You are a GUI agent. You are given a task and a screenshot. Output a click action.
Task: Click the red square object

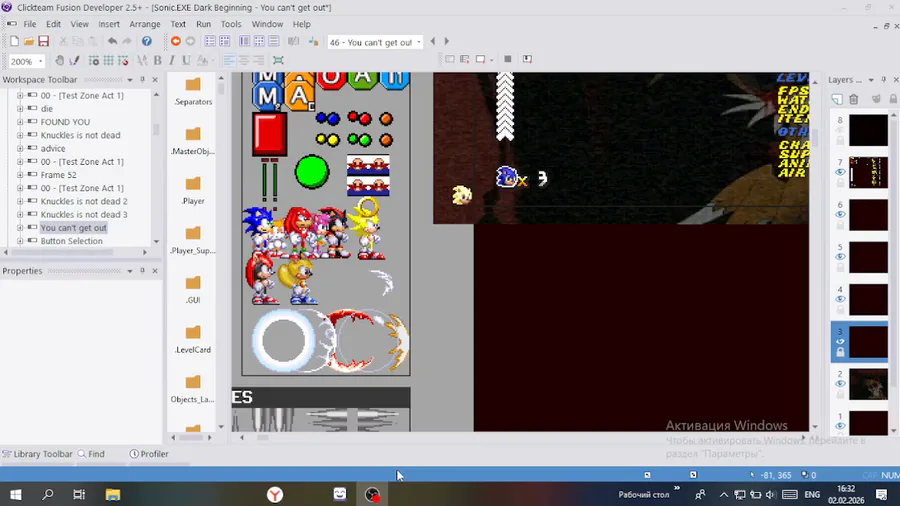(x=269, y=134)
